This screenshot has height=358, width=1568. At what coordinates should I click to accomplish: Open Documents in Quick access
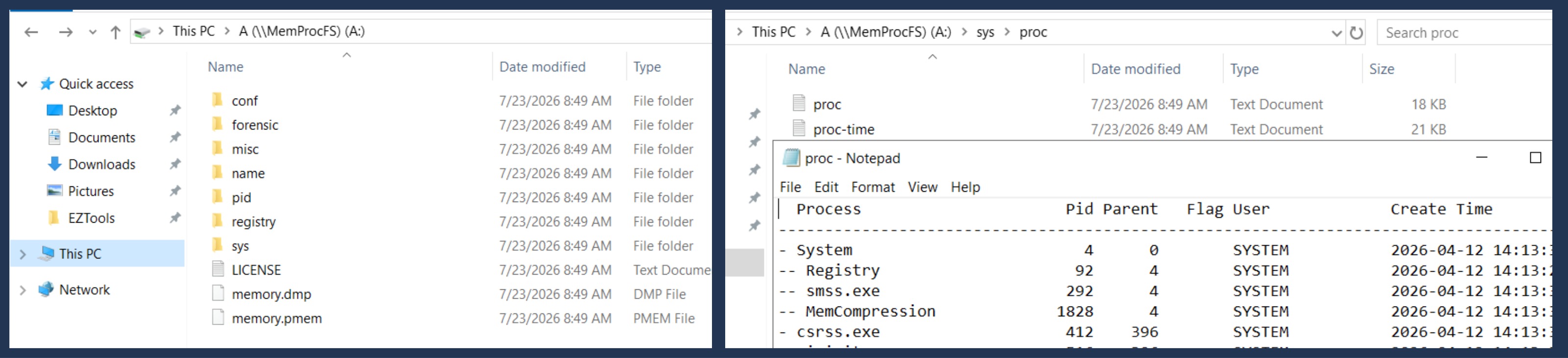click(101, 138)
